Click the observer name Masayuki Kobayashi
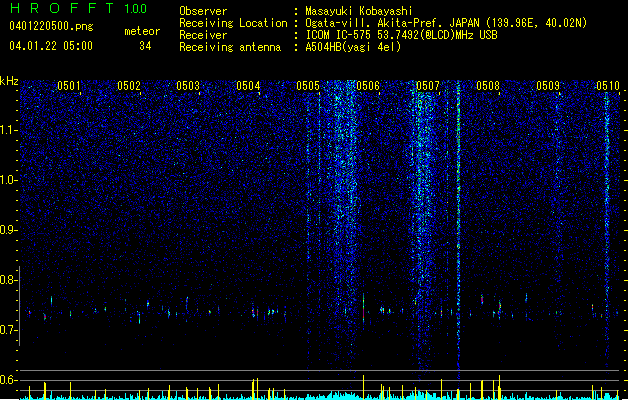 click(359, 11)
